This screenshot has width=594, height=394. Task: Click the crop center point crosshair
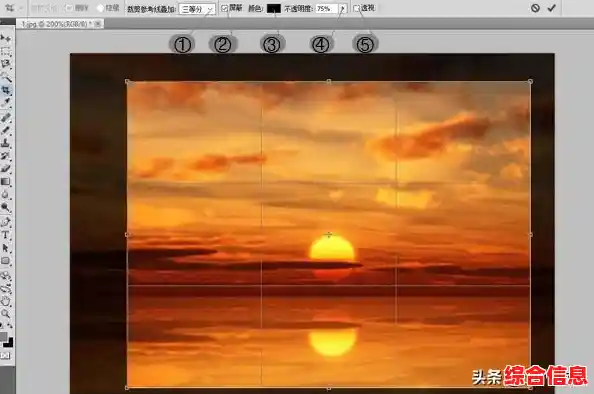tap(329, 235)
